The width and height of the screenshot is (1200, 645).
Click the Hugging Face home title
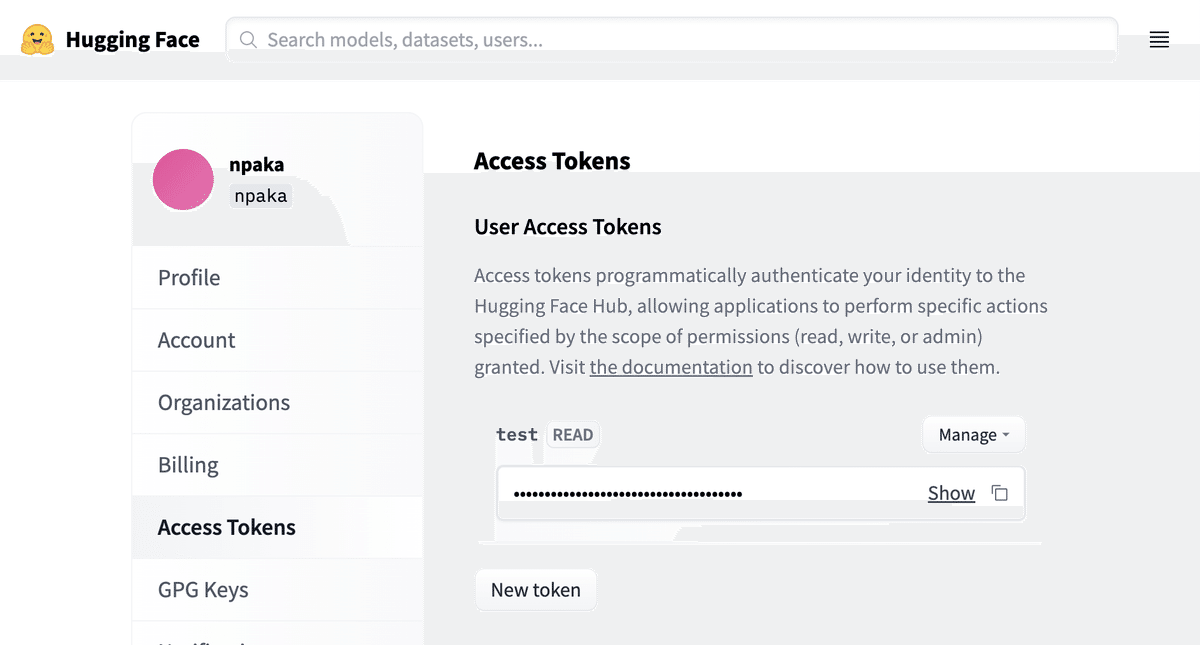pos(133,40)
